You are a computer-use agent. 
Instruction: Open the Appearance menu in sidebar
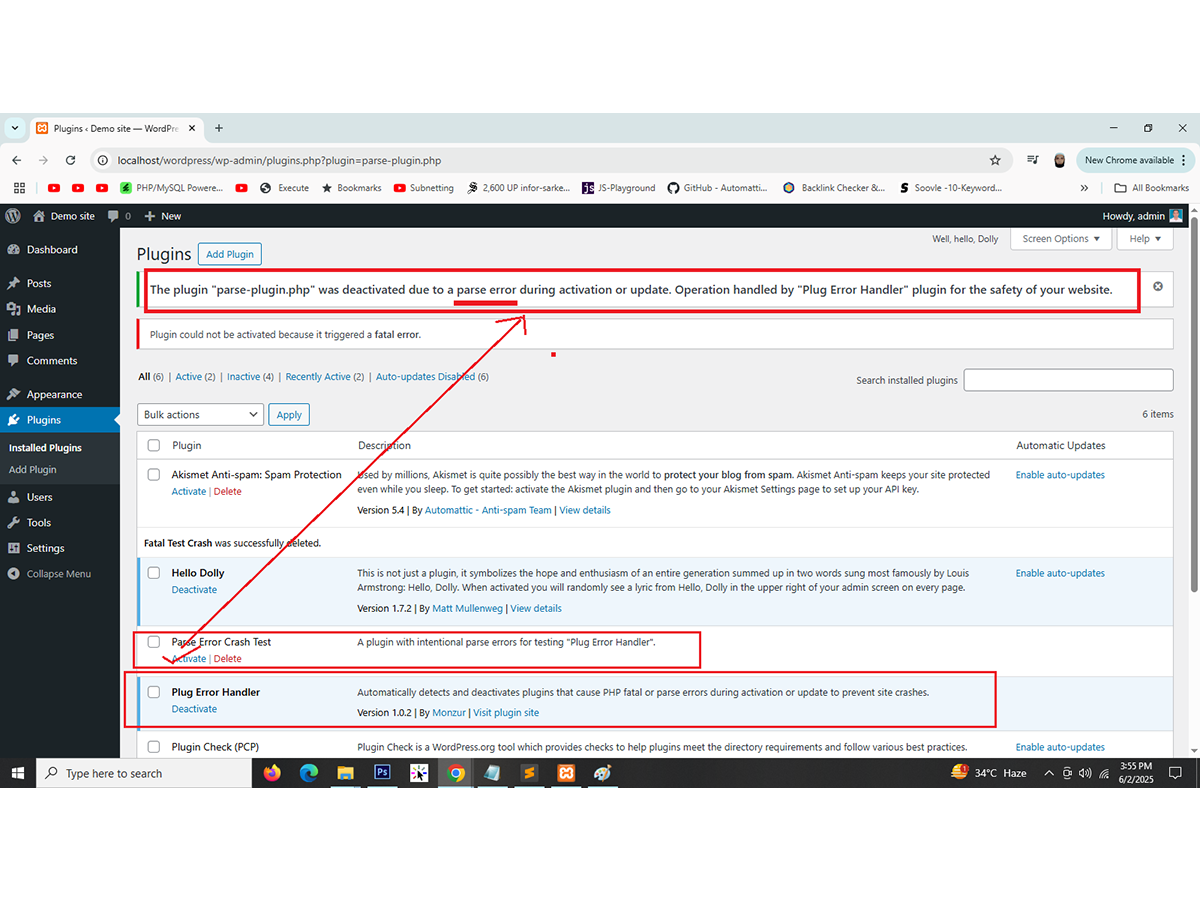pos(54,394)
